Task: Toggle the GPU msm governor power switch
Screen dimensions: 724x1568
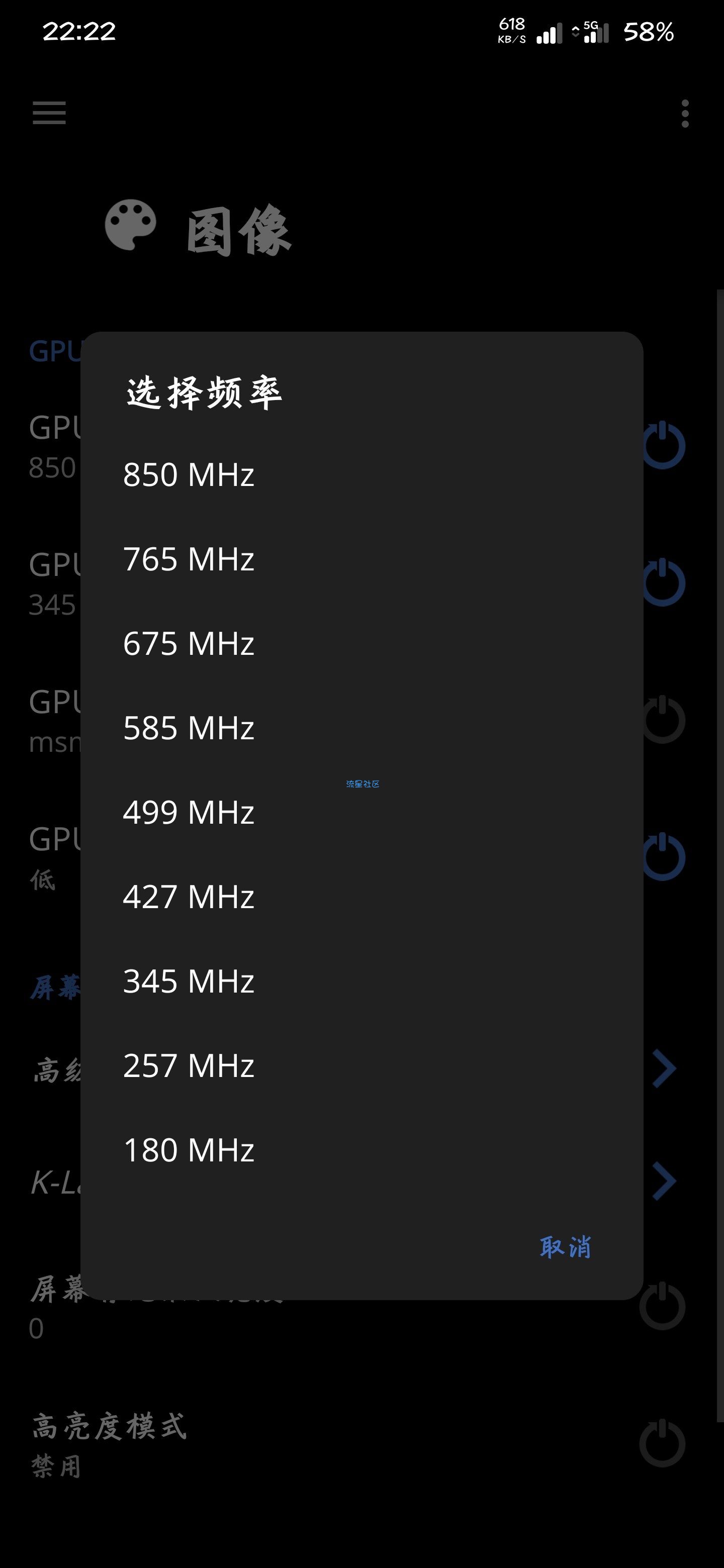Action: tap(663, 720)
